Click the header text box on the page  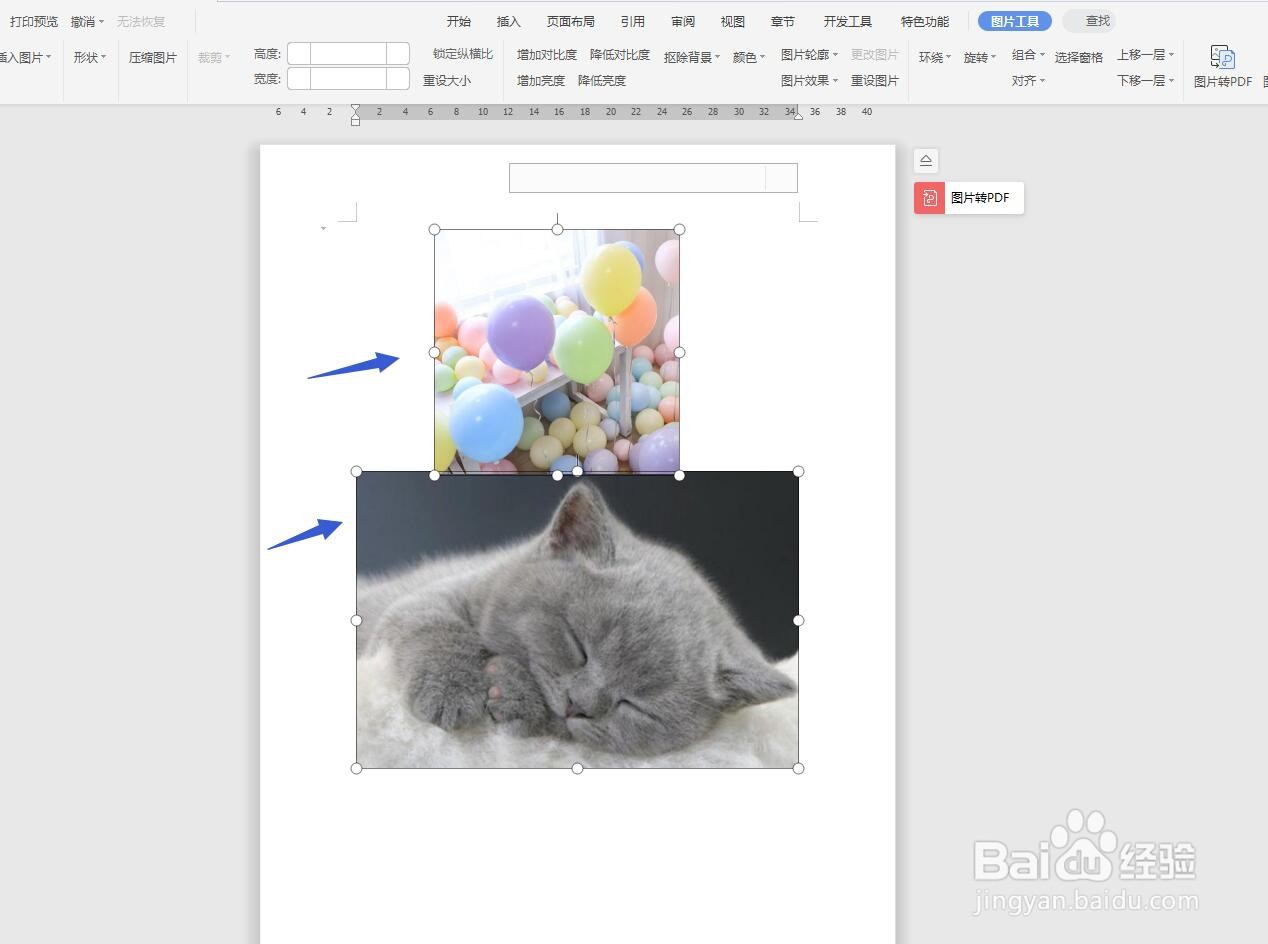pos(653,178)
